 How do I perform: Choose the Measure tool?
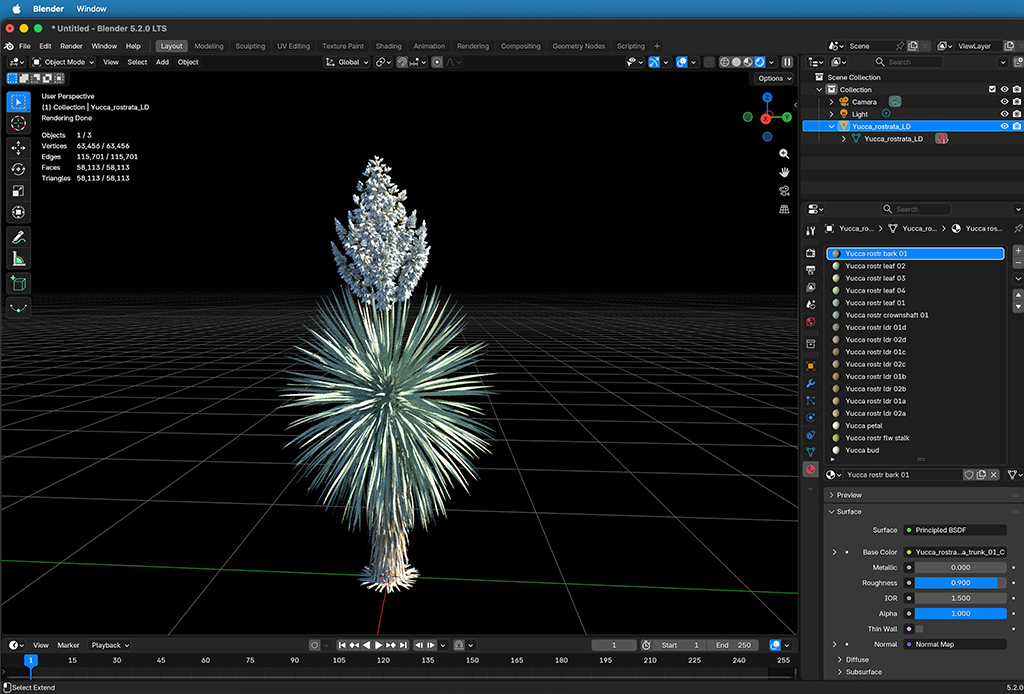(18, 259)
